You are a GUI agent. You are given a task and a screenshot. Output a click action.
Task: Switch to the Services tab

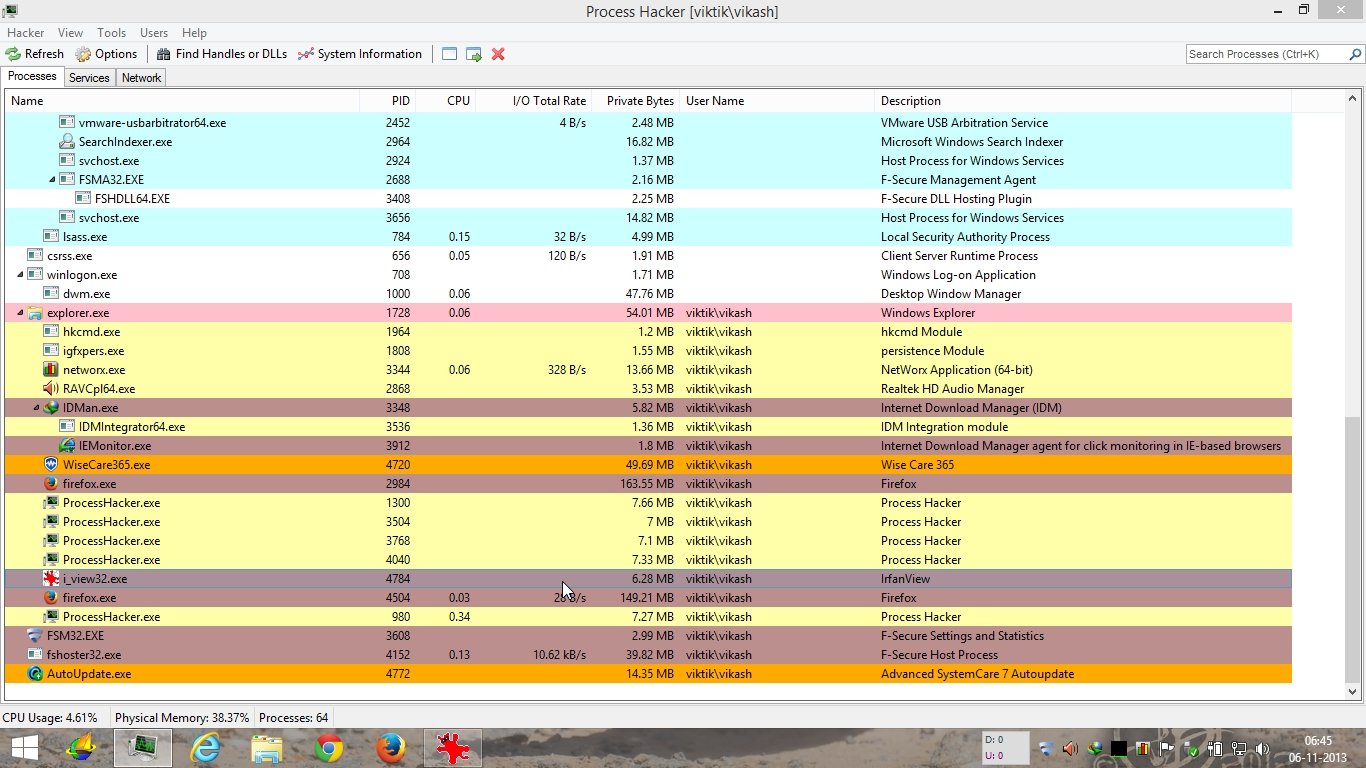tap(89, 78)
